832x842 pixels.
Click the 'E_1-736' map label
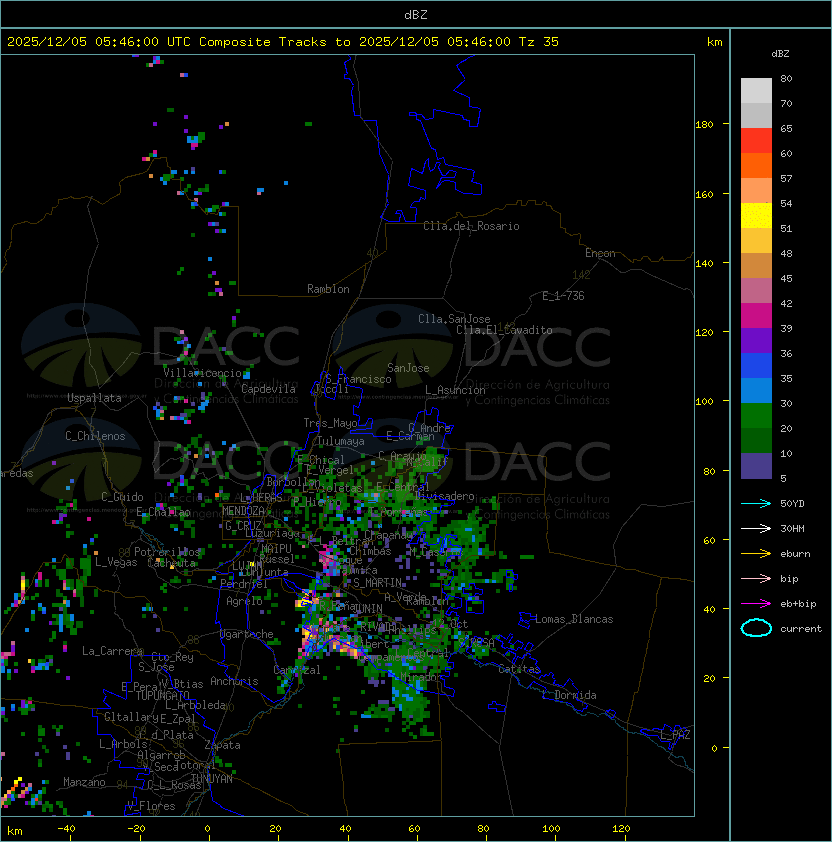tap(563, 296)
